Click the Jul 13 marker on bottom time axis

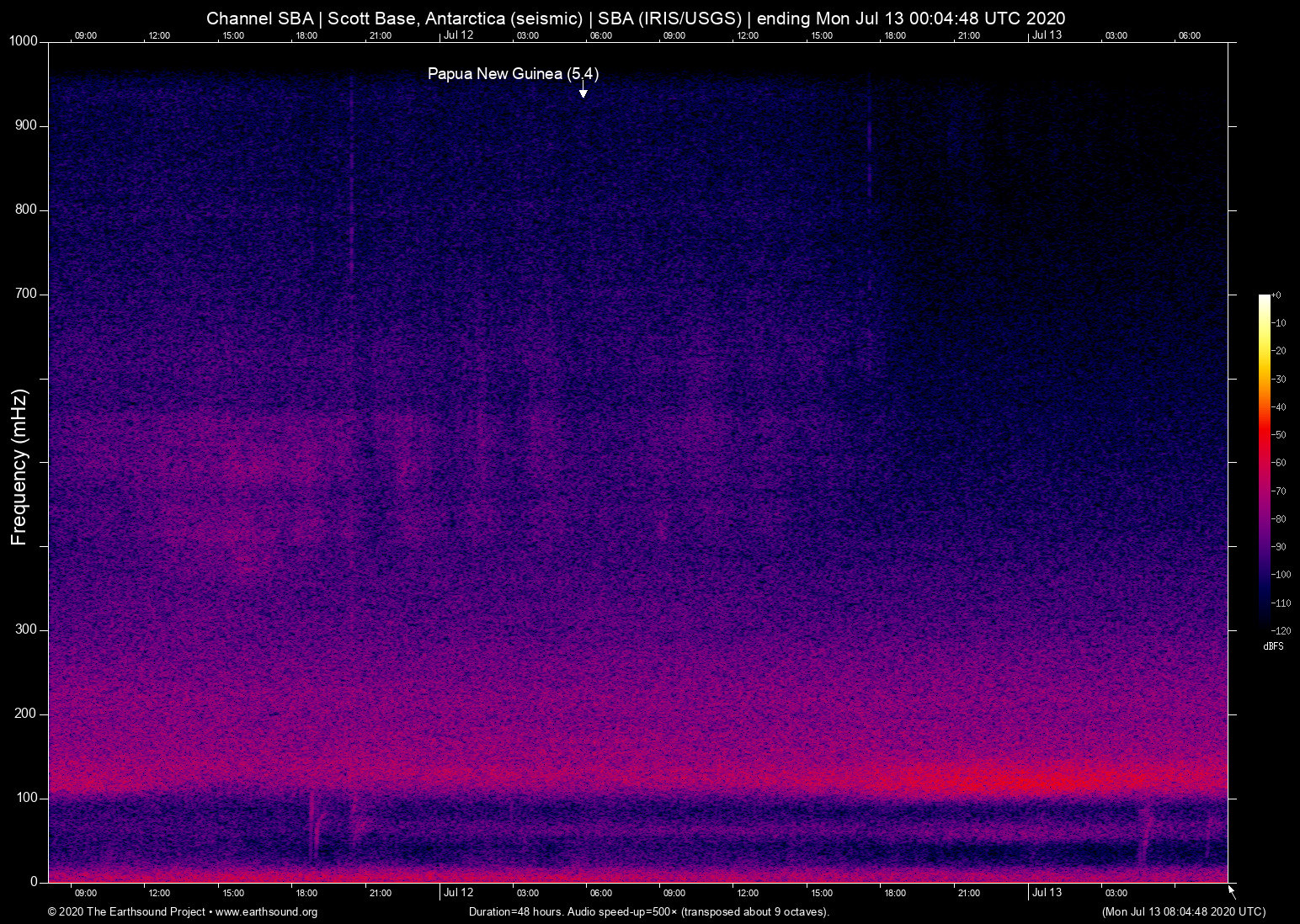1047,892
